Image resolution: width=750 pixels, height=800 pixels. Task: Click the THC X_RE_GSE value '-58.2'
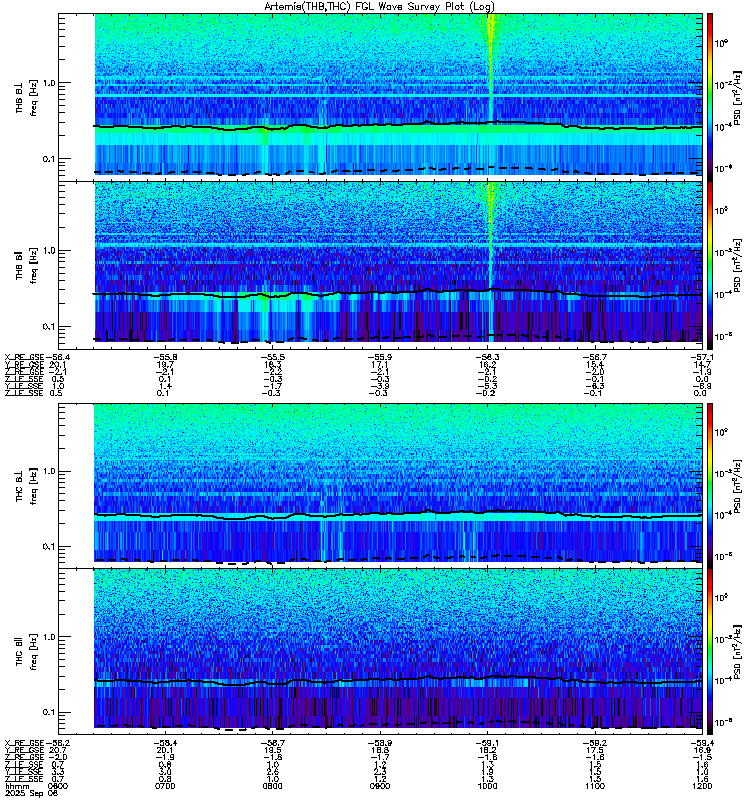[57, 743]
